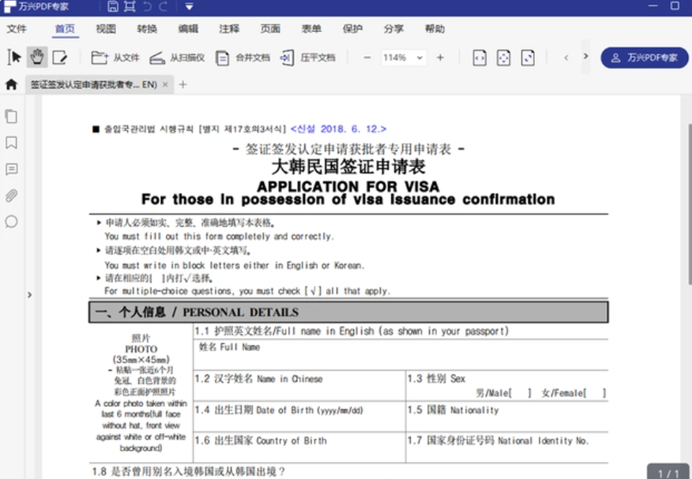Click the save icon in title bar
The image size is (692, 479).
point(113,6)
